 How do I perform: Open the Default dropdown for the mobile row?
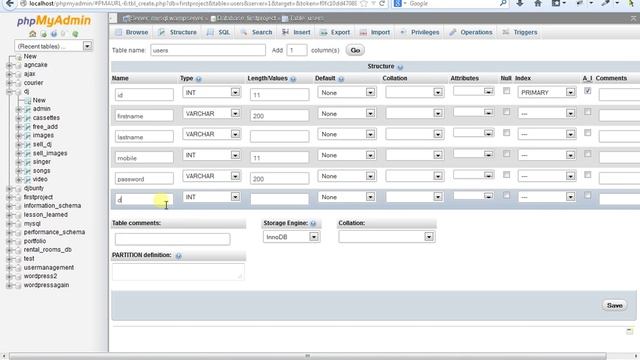(x=347, y=156)
